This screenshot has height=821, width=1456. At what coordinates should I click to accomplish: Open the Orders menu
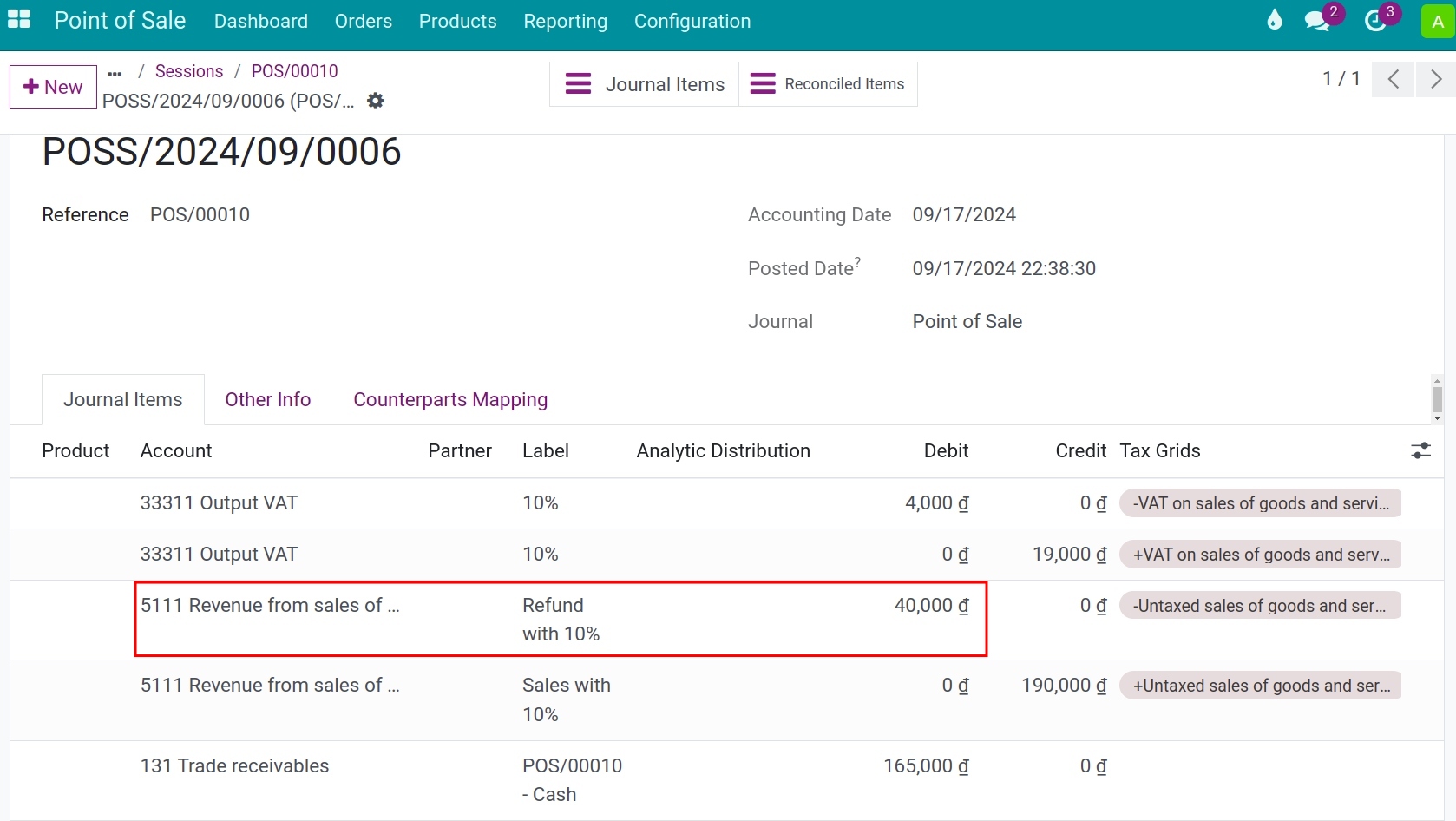click(x=364, y=21)
